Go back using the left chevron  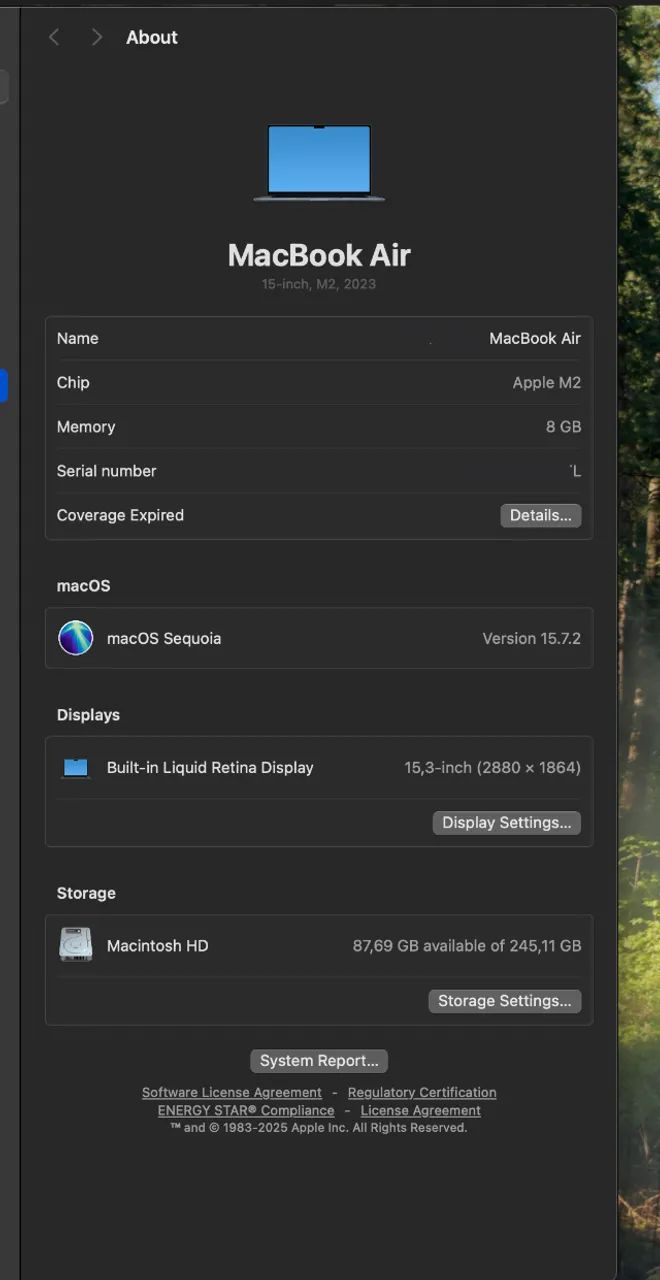point(54,37)
